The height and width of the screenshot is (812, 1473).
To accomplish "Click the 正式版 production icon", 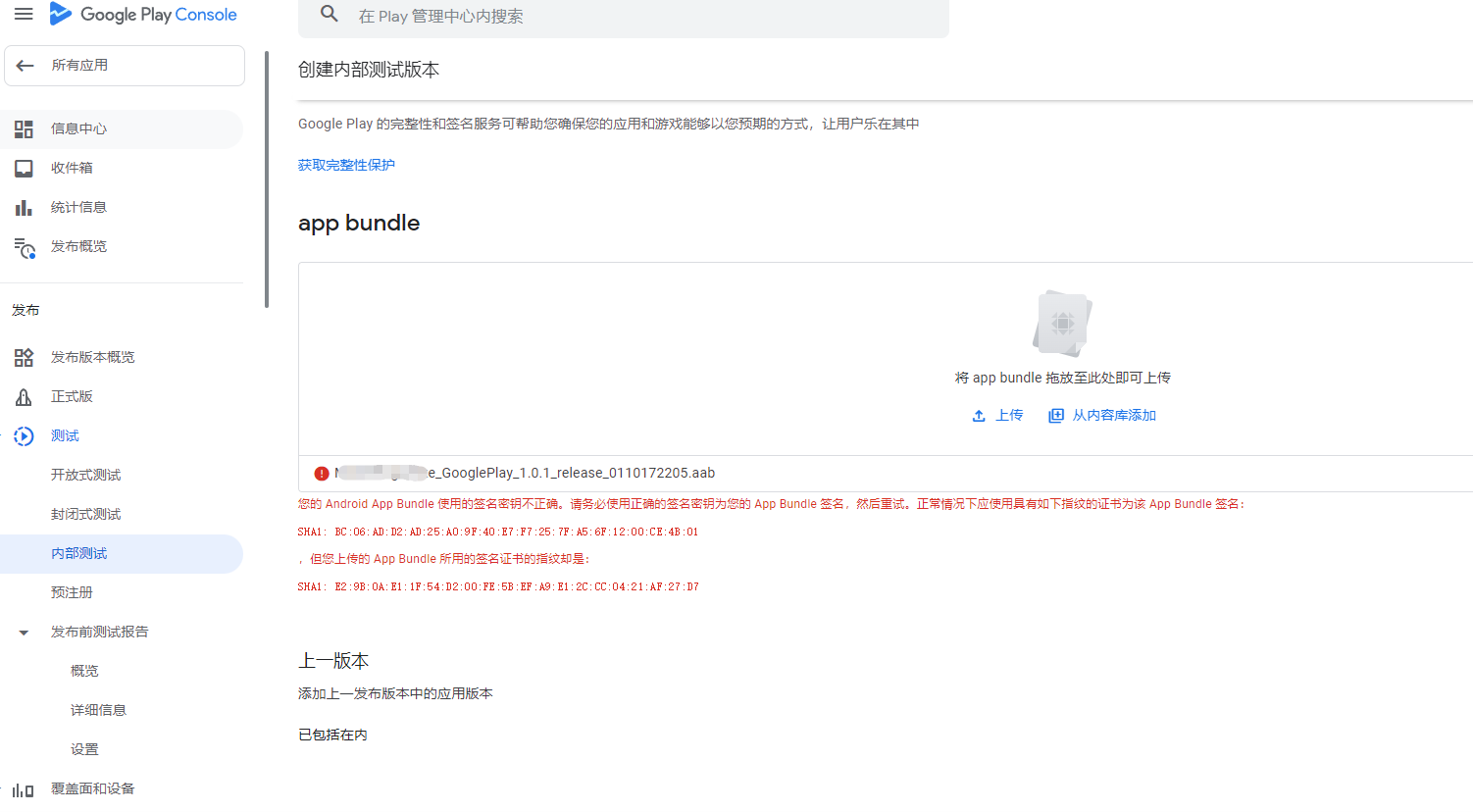I will (24, 396).
